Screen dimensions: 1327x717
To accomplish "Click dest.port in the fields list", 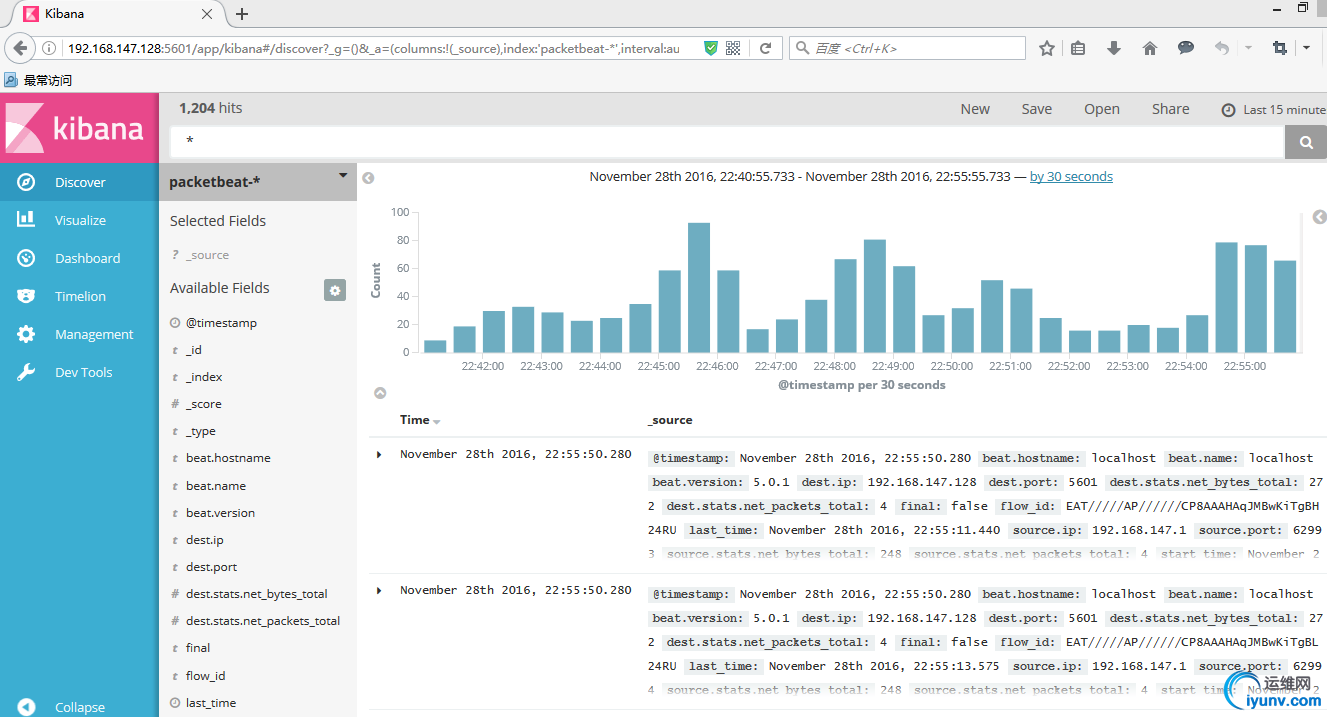I will point(211,567).
